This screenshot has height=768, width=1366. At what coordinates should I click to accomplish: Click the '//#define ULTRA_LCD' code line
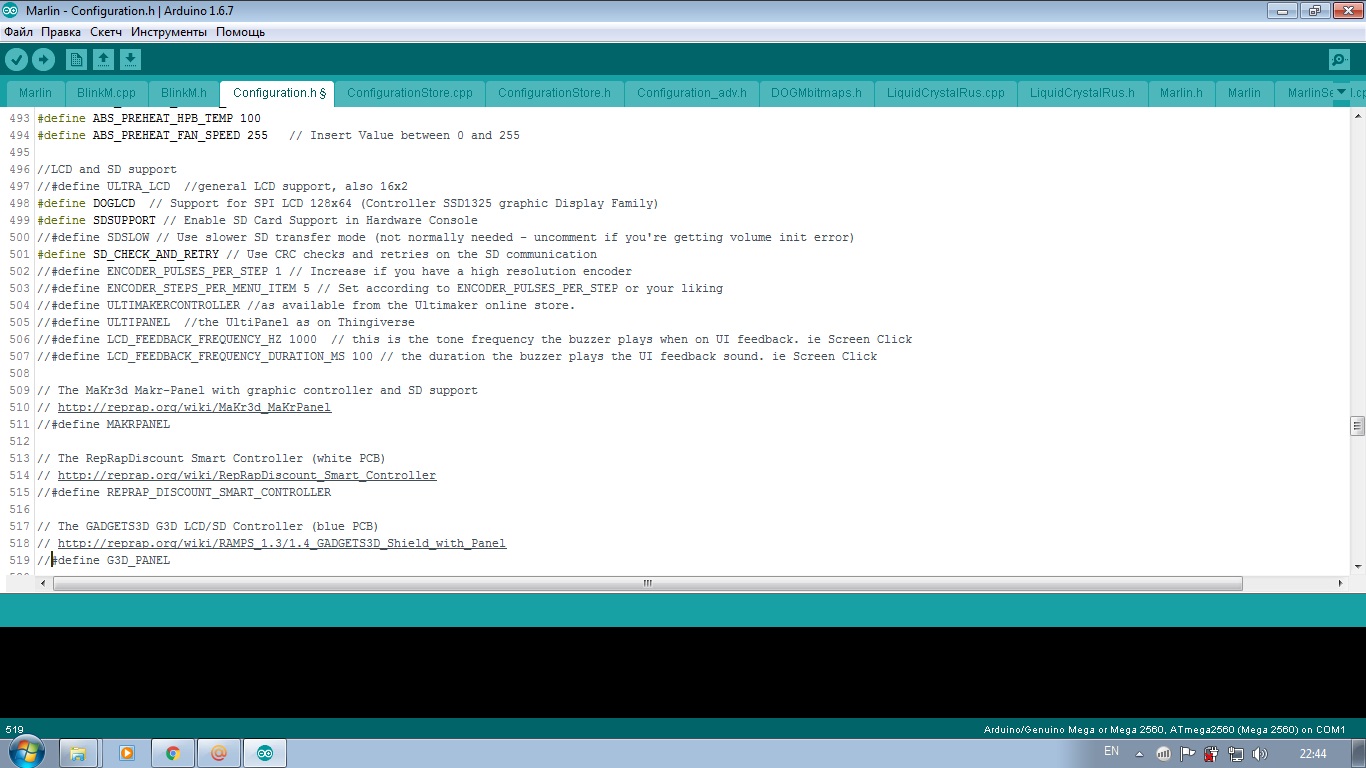point(222,187)
